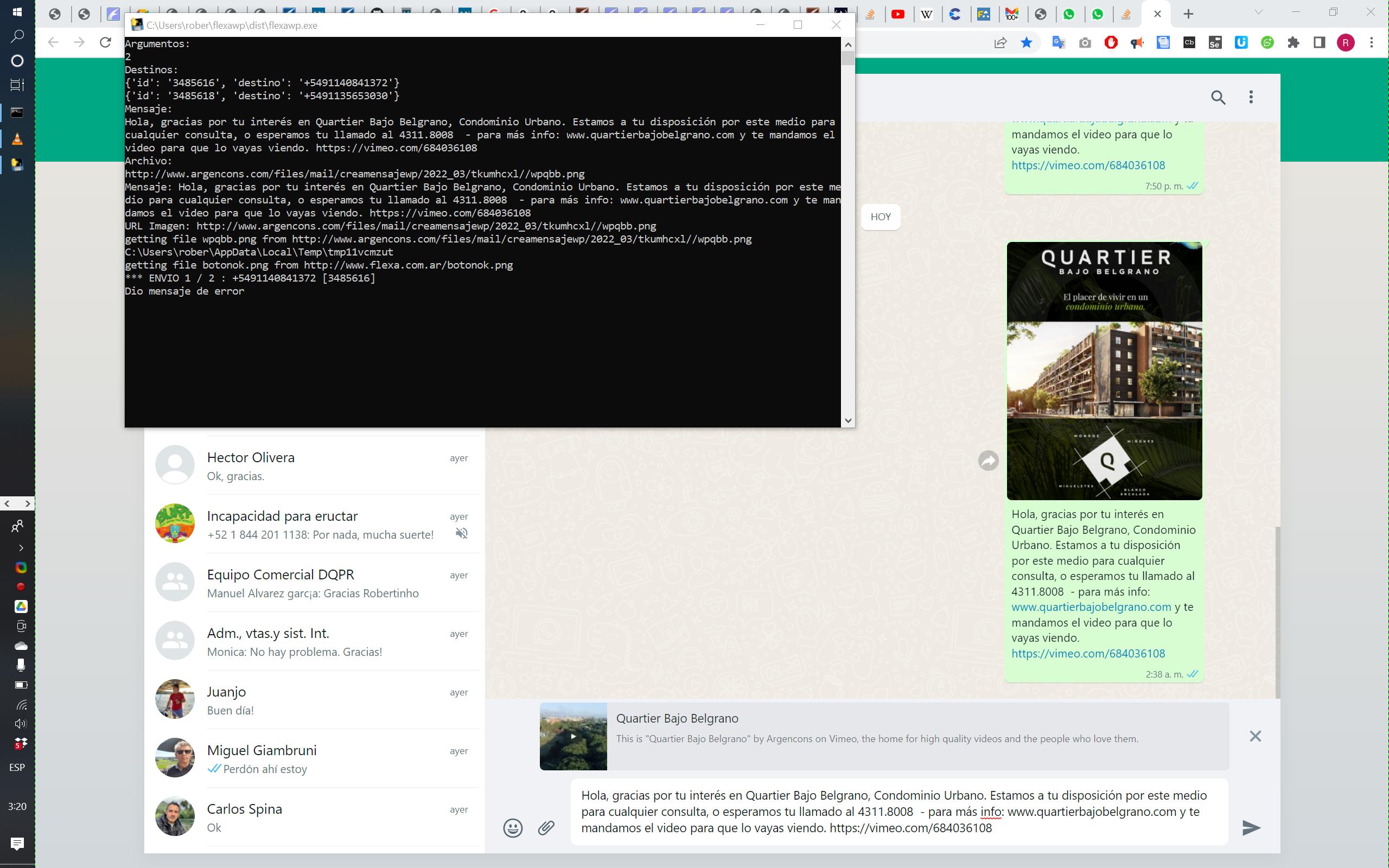Open the Selenium Se extension
1389x868 pixels.
coord(1215,42)
